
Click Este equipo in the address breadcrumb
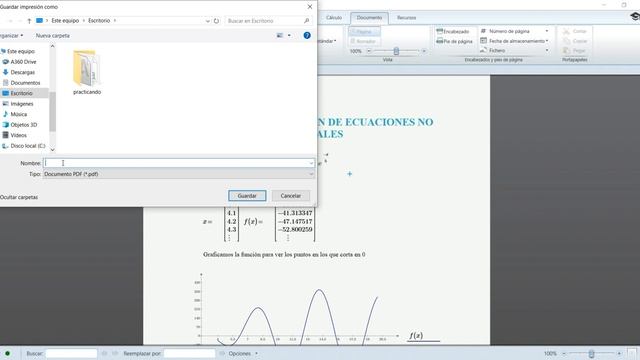[x=65, y=21]
